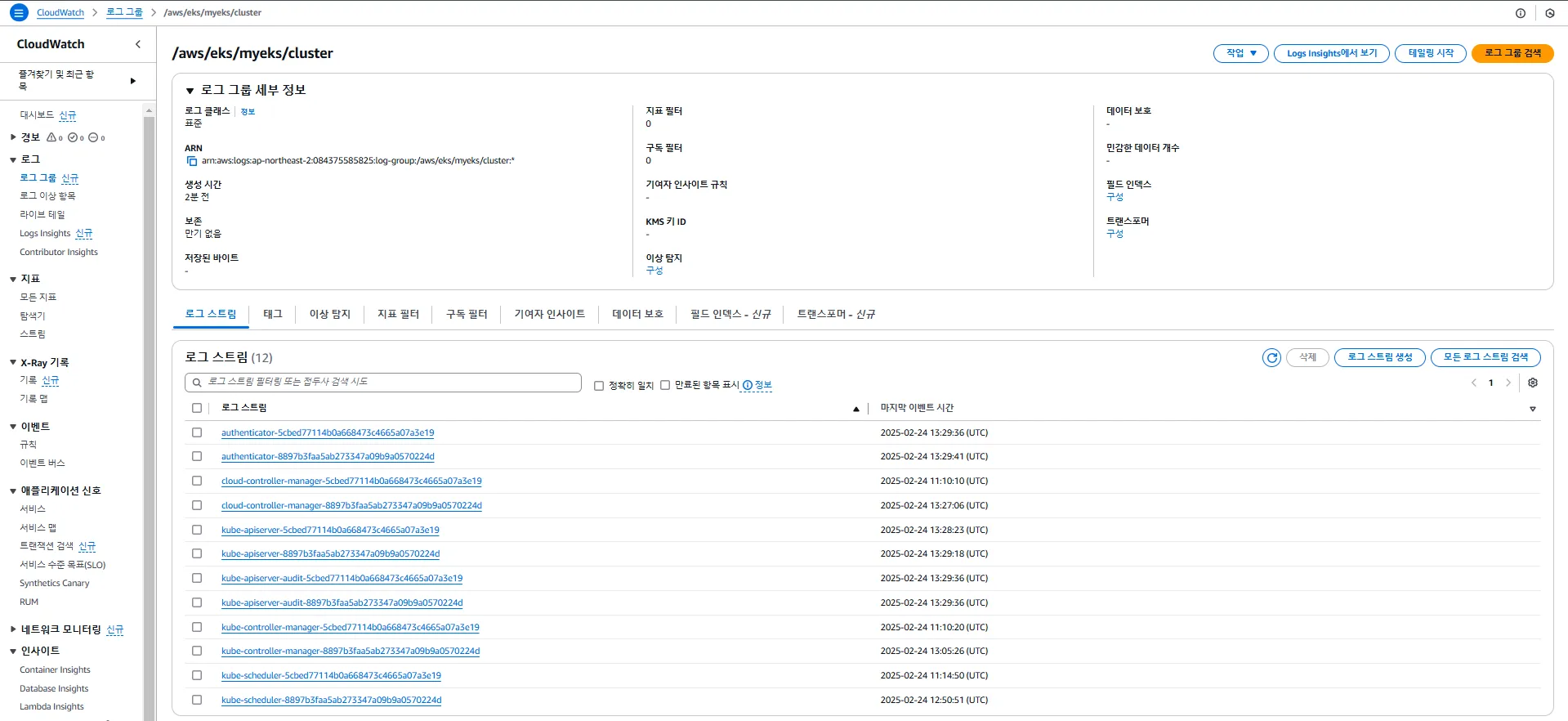The height and width of the screenshot is (721, 1568).
Task: Expand the 경보 sidebar section
Action: coord(13,137)
